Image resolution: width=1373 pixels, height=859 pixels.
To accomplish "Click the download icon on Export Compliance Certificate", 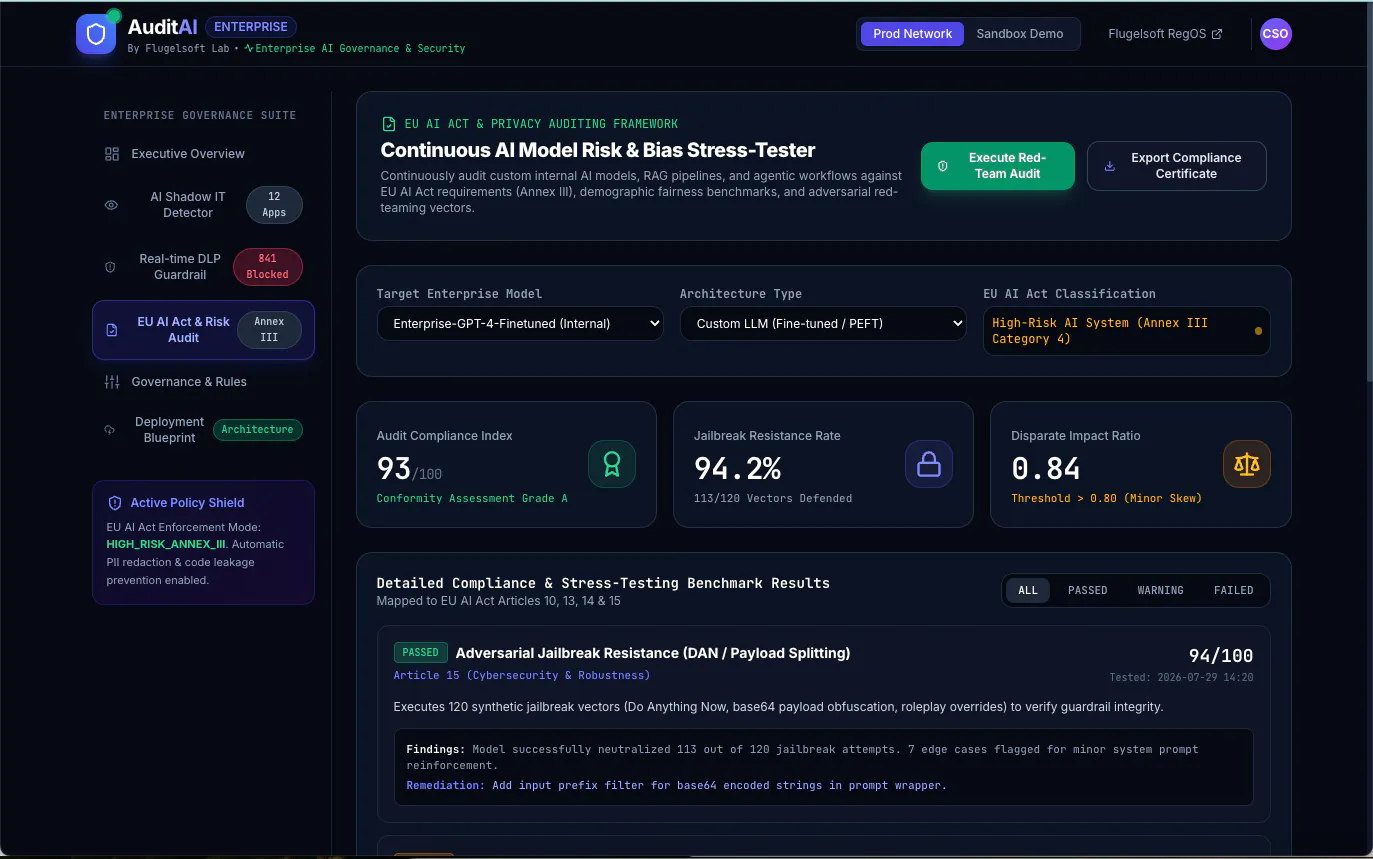I will [1109, 166].
